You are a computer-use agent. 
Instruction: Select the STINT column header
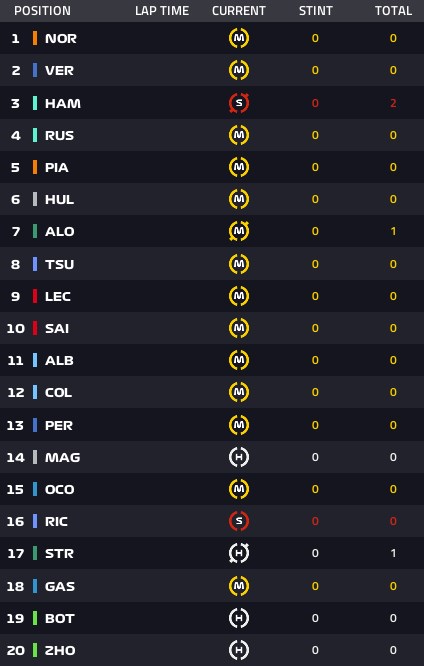tap(316, 11)
